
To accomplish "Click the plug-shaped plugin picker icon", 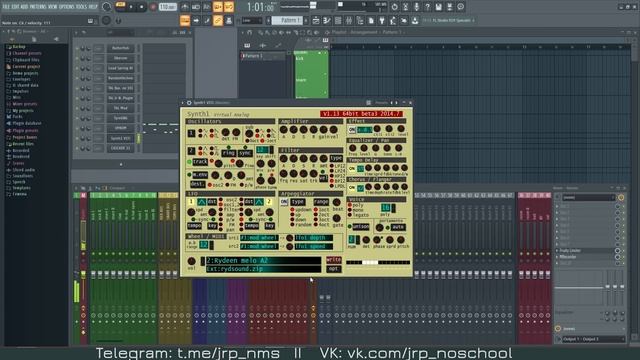I will (x=382, y=20).
